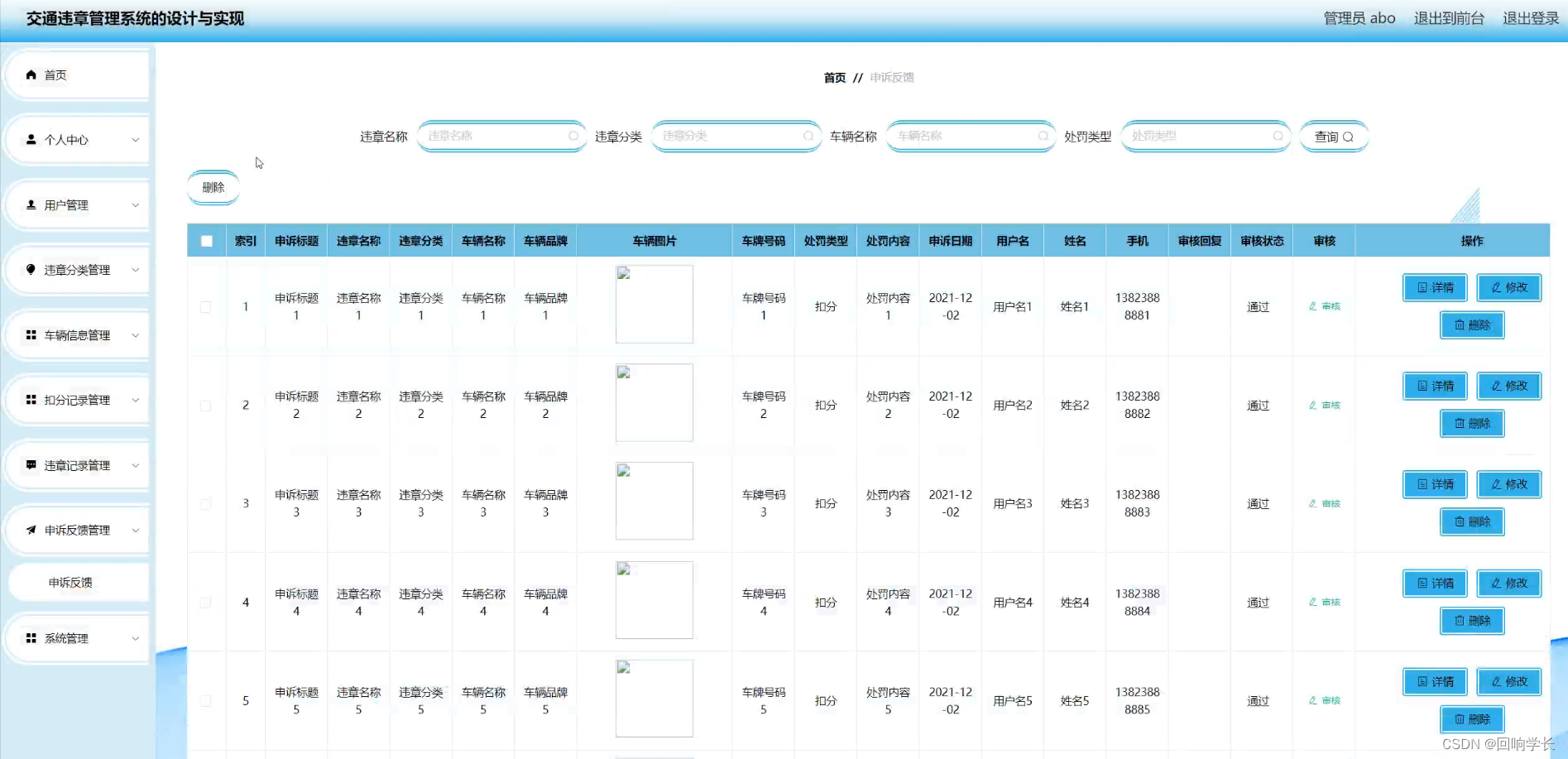Select 退出到前台 from the header
The height and width of the screenshot is (759, 1568).
point(1449,17)
